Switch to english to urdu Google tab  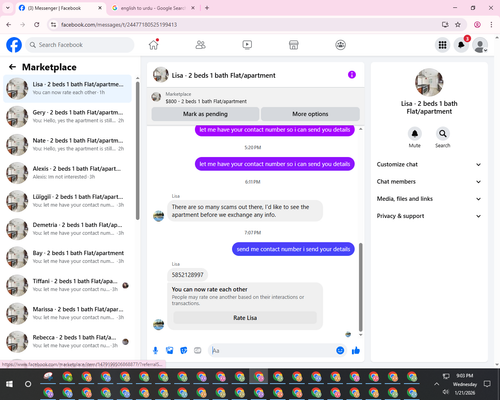(153, 8)
